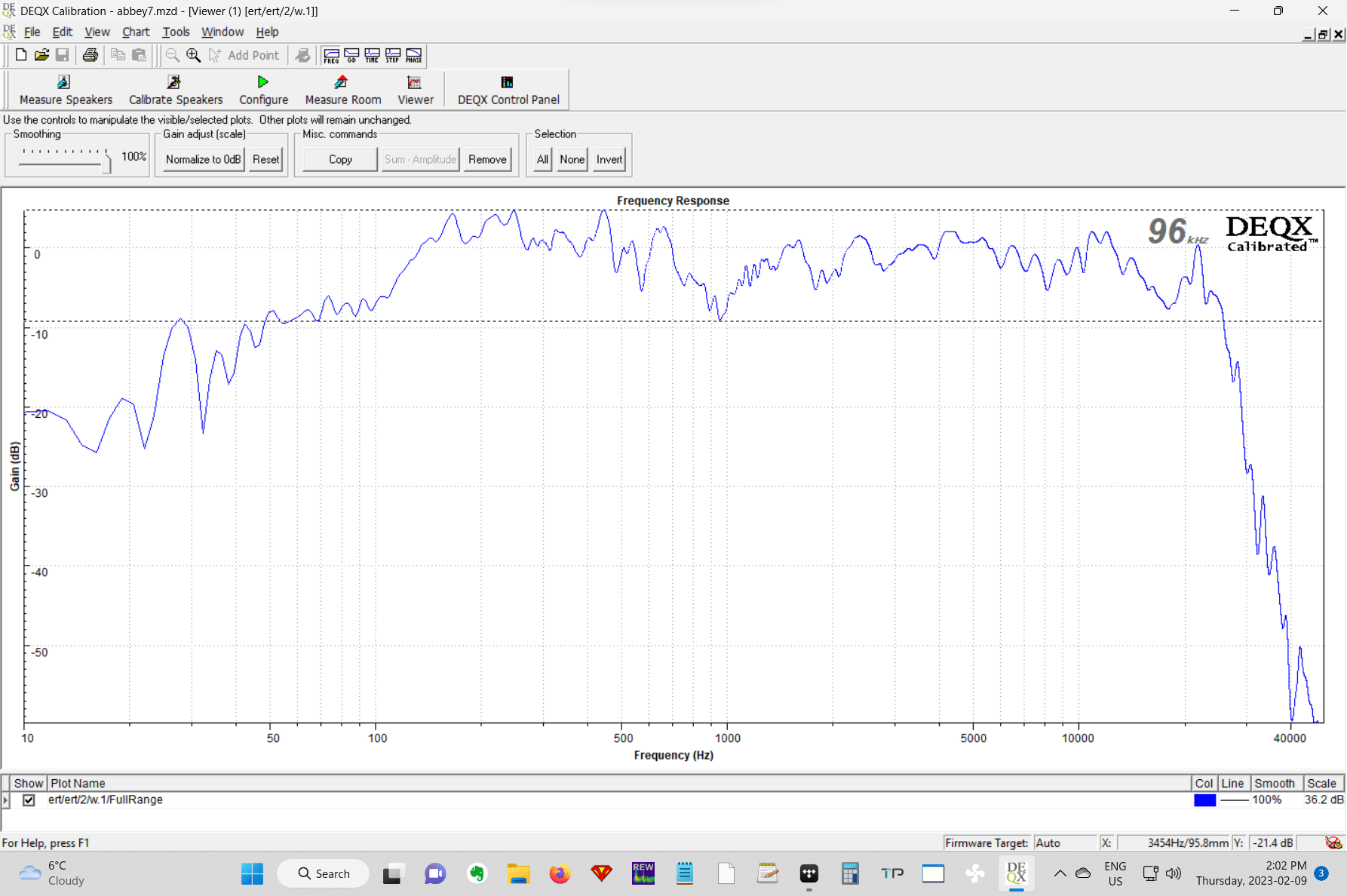Click the line style cell for FullRange
Viewport: 1347px width, 896px height.
tap(1234, 800)
